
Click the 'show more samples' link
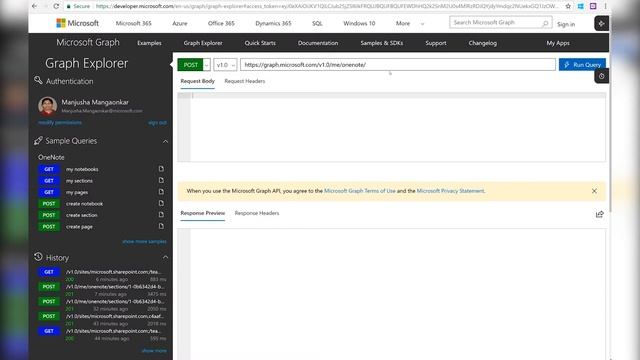[x=144, y=242]
